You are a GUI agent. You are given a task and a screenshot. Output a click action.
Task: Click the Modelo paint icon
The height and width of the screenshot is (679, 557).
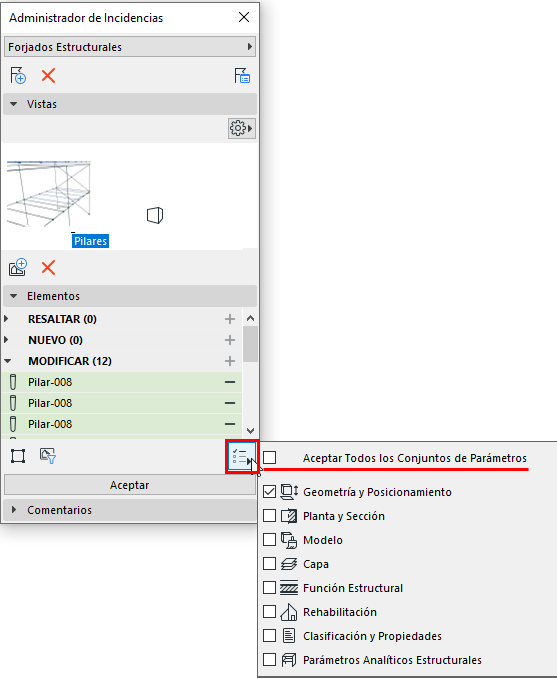click(x=289, y=540)
